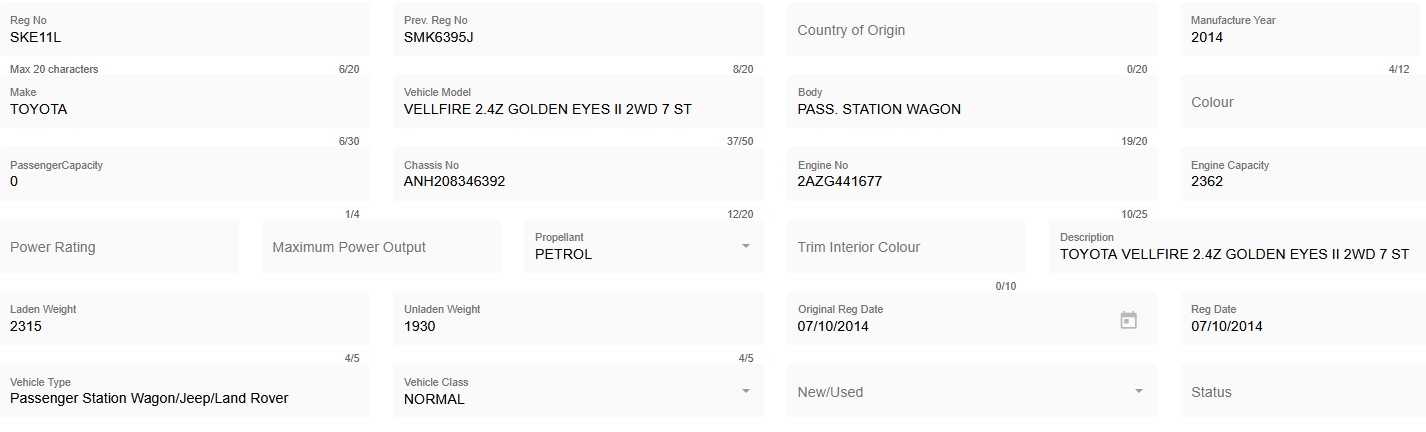Click the Maximum Power Output field
The width and height of the screenshot is (1426, 432).
tap(381, 247)
